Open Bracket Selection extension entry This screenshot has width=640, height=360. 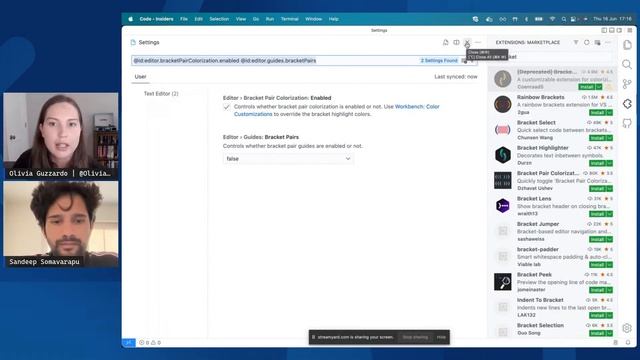552,330
